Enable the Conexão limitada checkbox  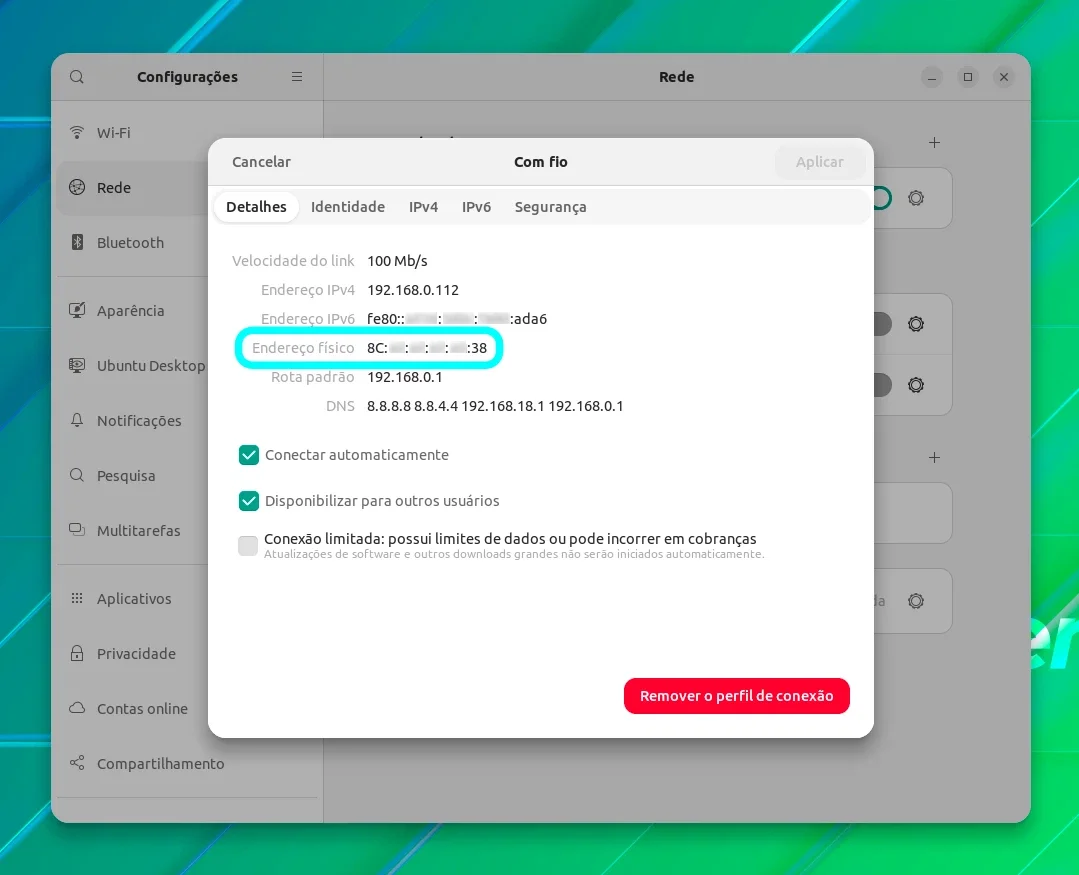[x=248, y=546]
